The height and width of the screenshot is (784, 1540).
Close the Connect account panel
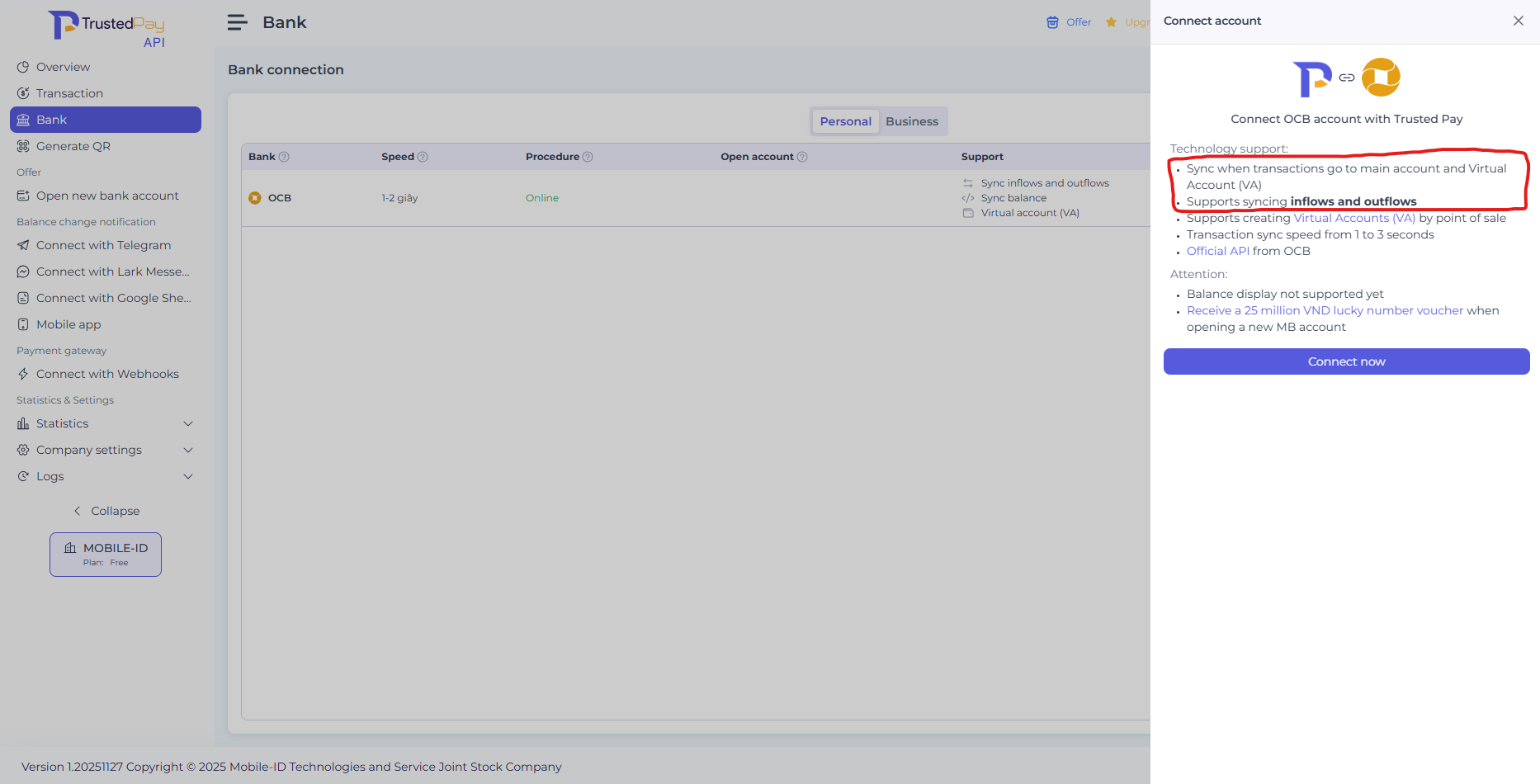tap(1519, 21)
